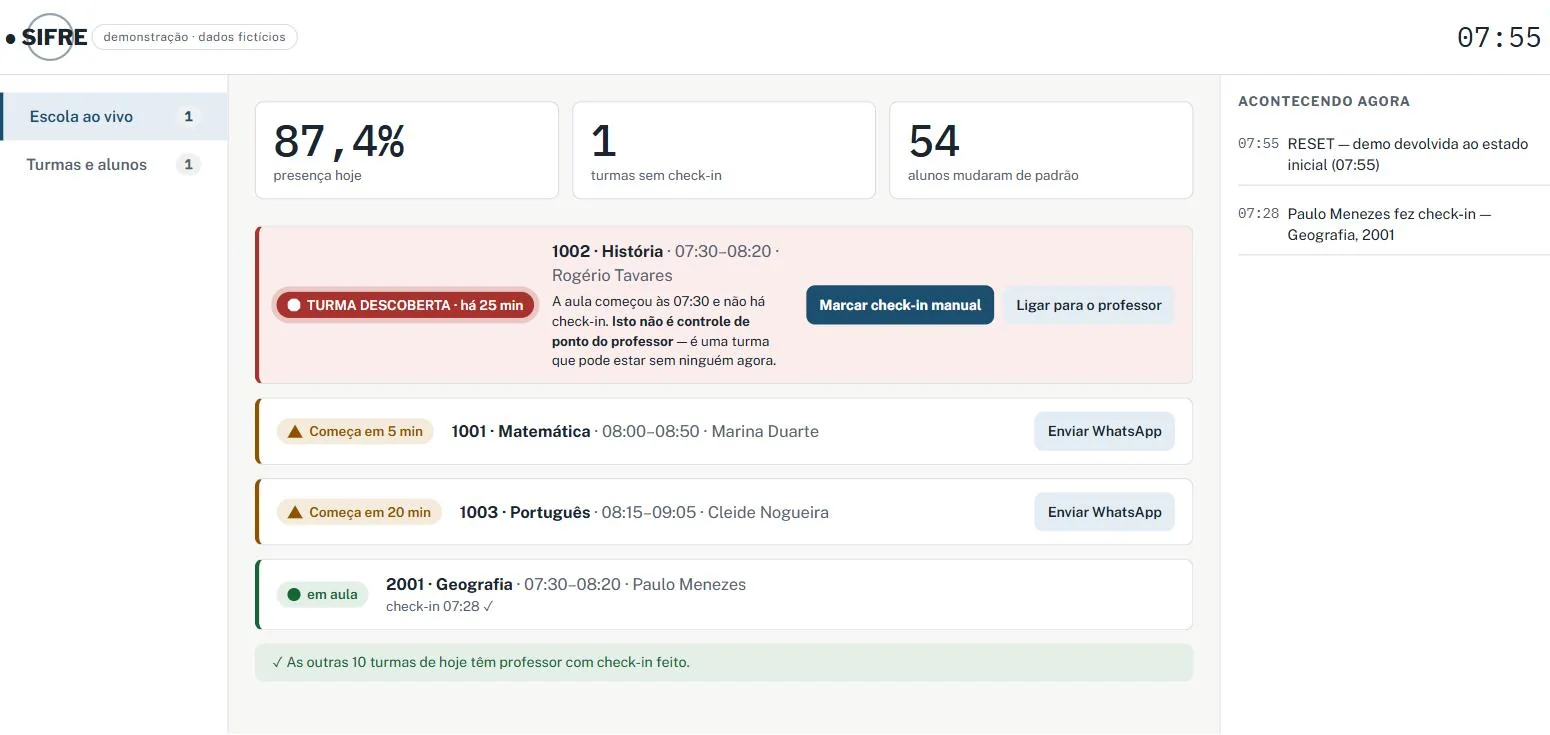Viewport: 1550px width, 735px height.
Task: Click the Começa em 20 min warning badge
Action: click(359, 512)
